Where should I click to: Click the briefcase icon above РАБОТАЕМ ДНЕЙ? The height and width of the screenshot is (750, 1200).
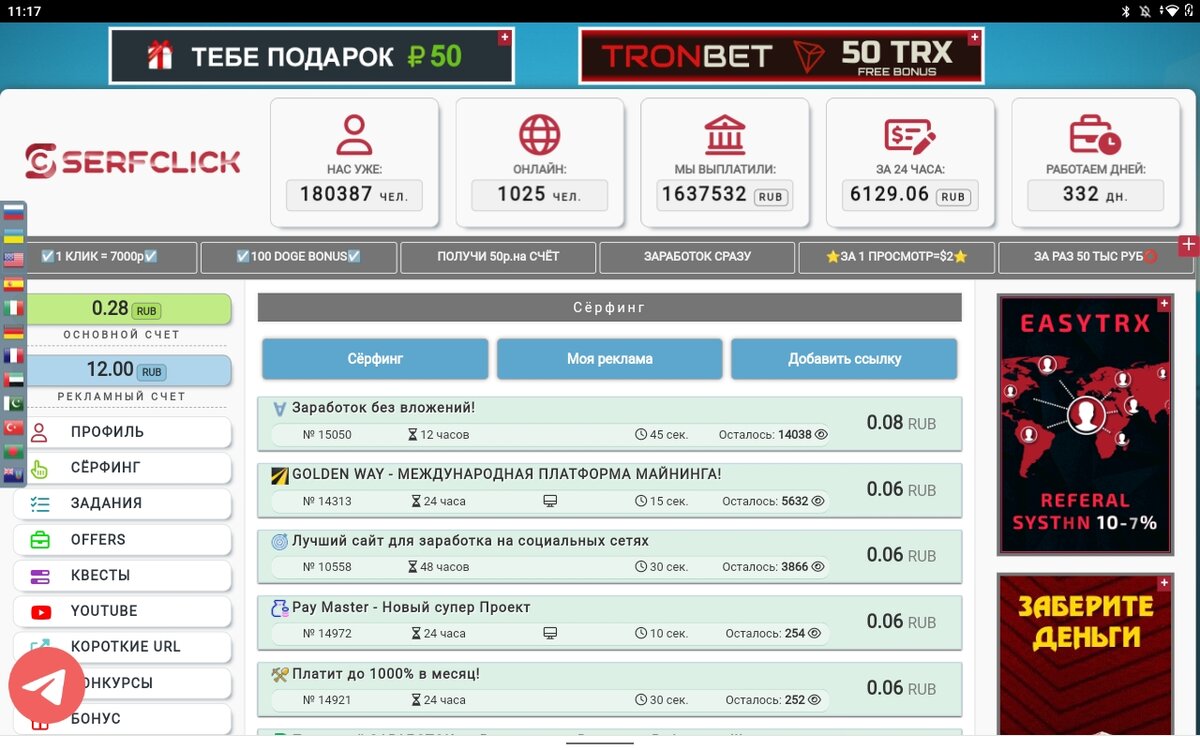pyautogui.click(x=1095, y=134)
